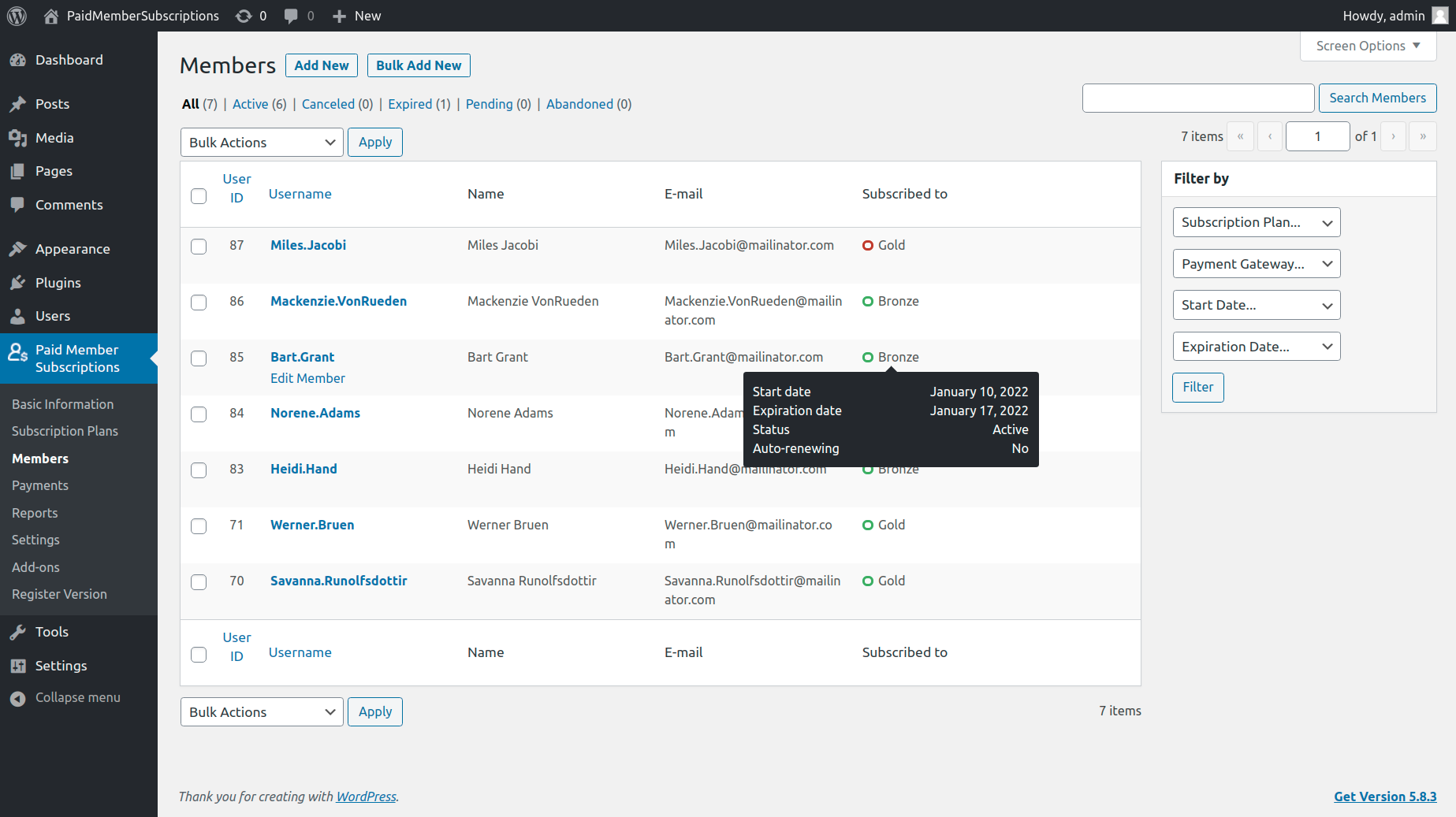The image size is (1456, 817).
Task: Show only Expired members tab
Action: click(x=410, y=104)
